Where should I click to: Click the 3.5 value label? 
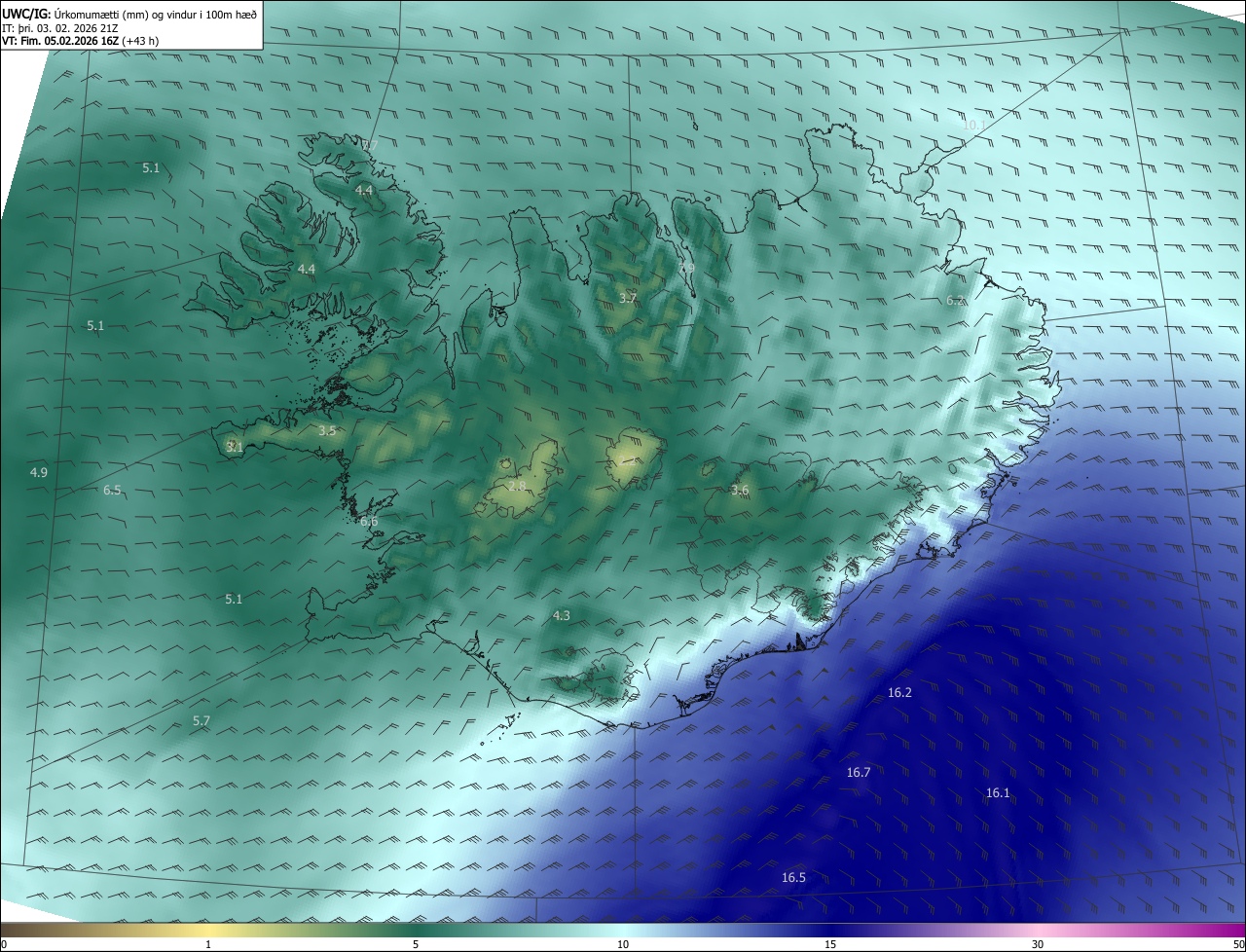pos(327,430)
